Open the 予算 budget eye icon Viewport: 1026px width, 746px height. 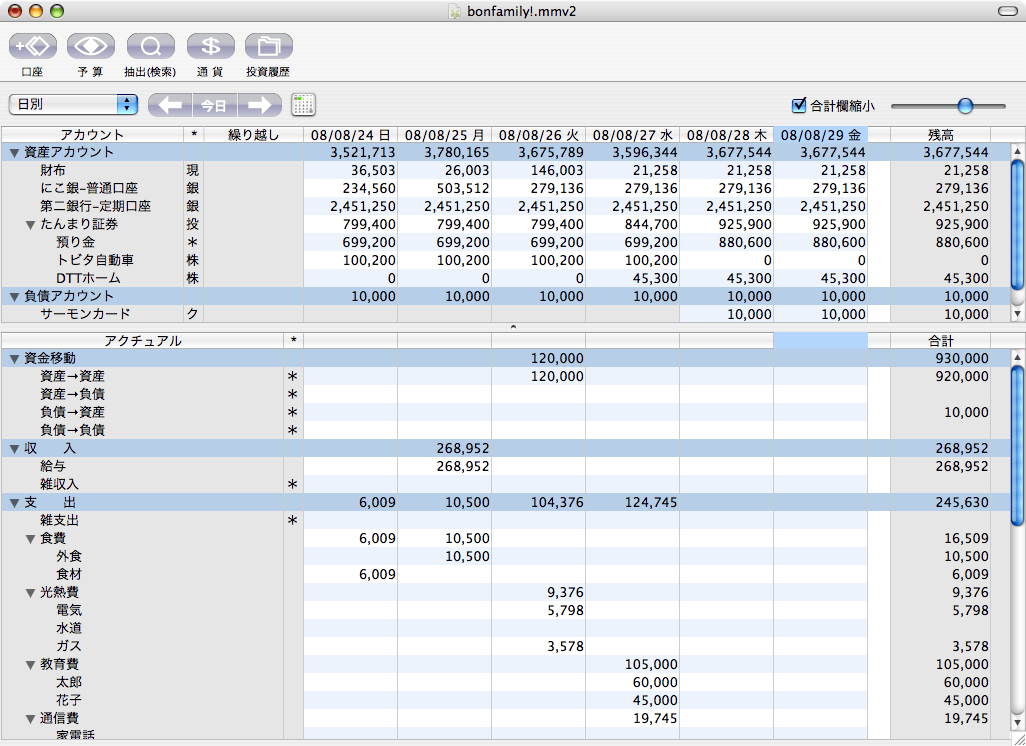click(91, 46)
